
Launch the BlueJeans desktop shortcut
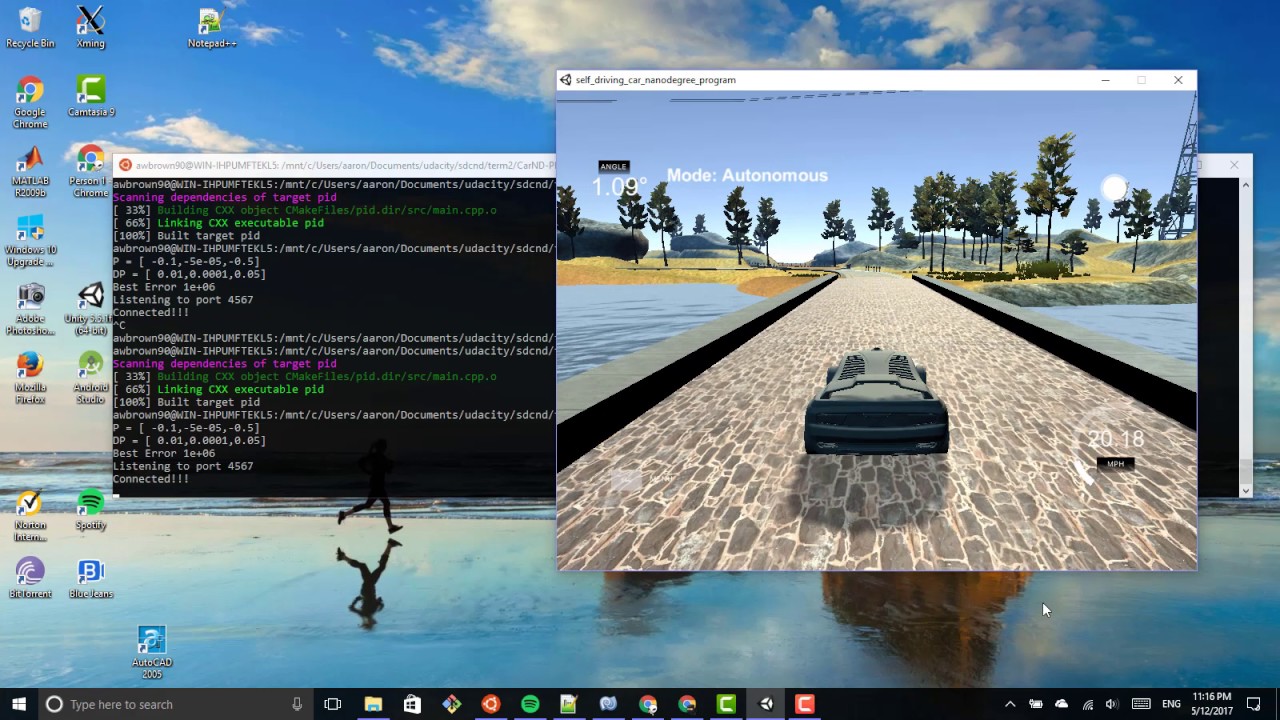pos(90,579)
